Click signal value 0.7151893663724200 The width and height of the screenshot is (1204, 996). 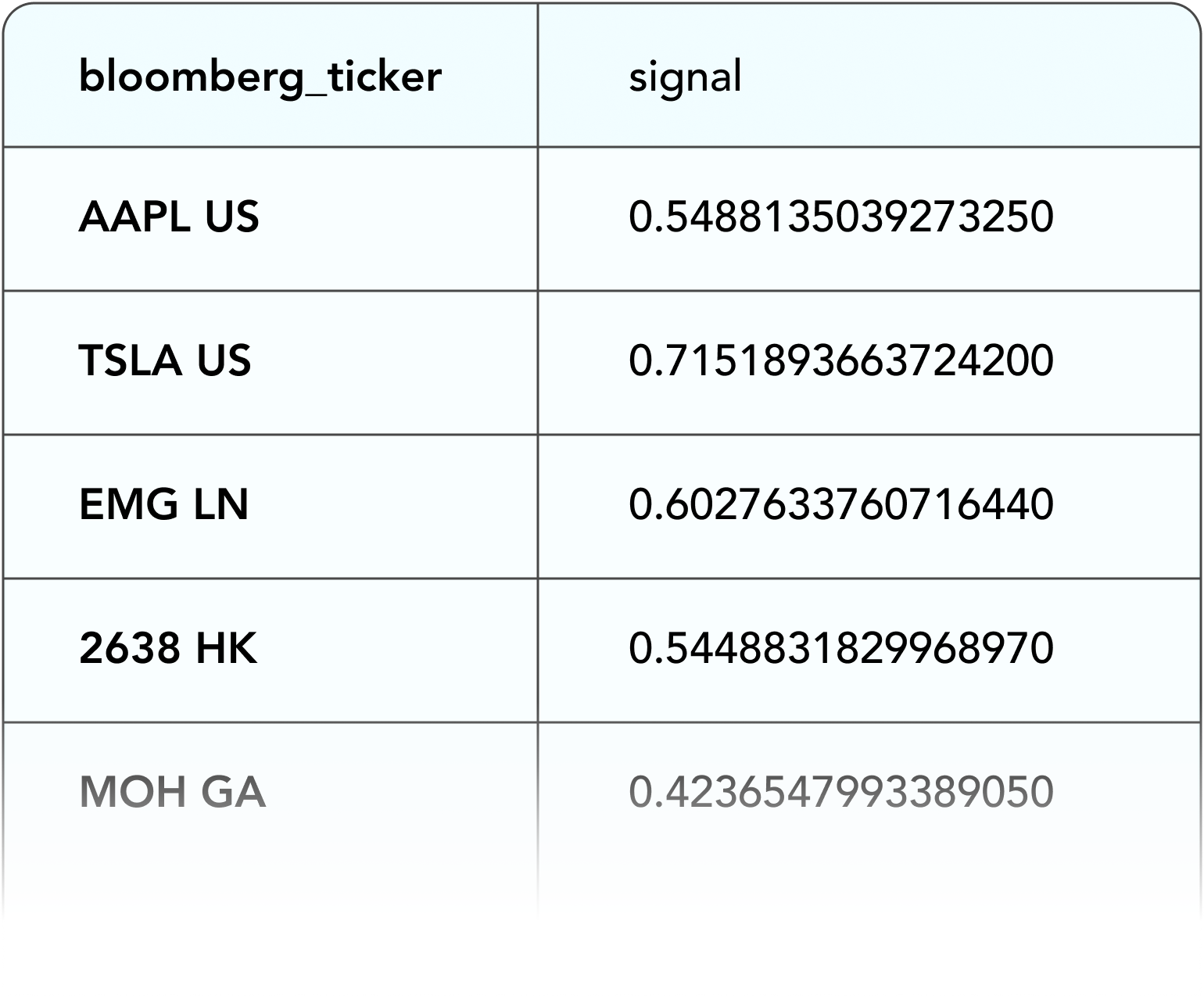[841, 360]
